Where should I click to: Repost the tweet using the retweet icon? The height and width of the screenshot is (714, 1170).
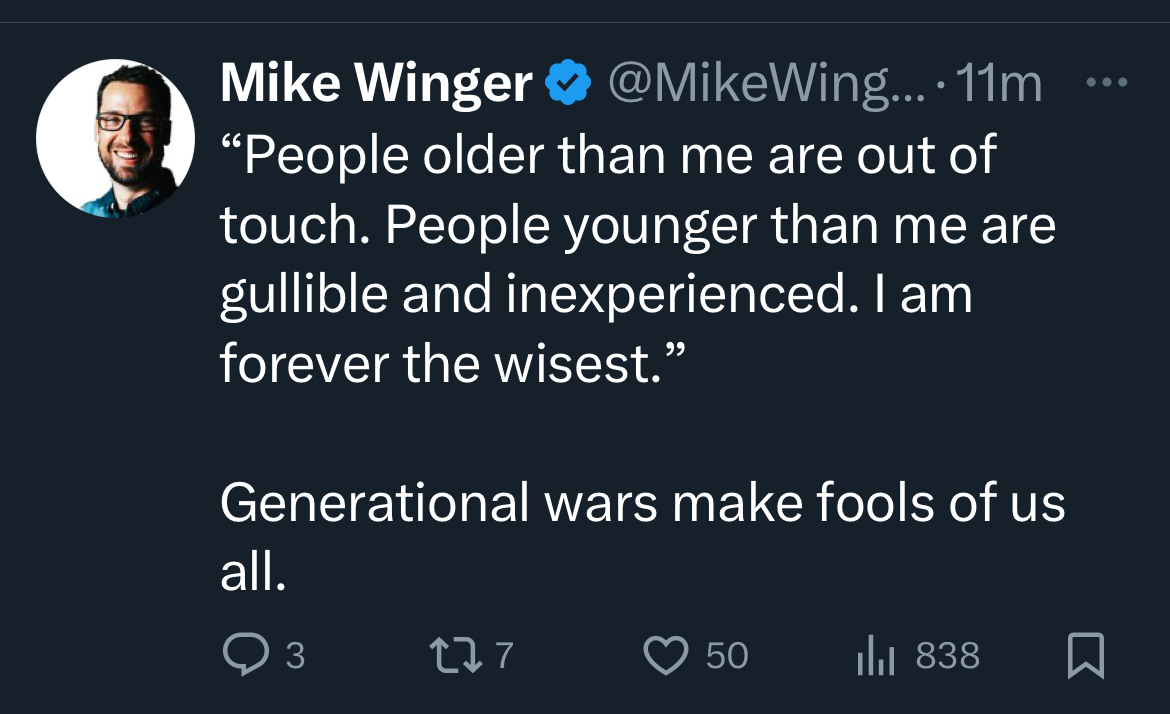click(454, 656)
